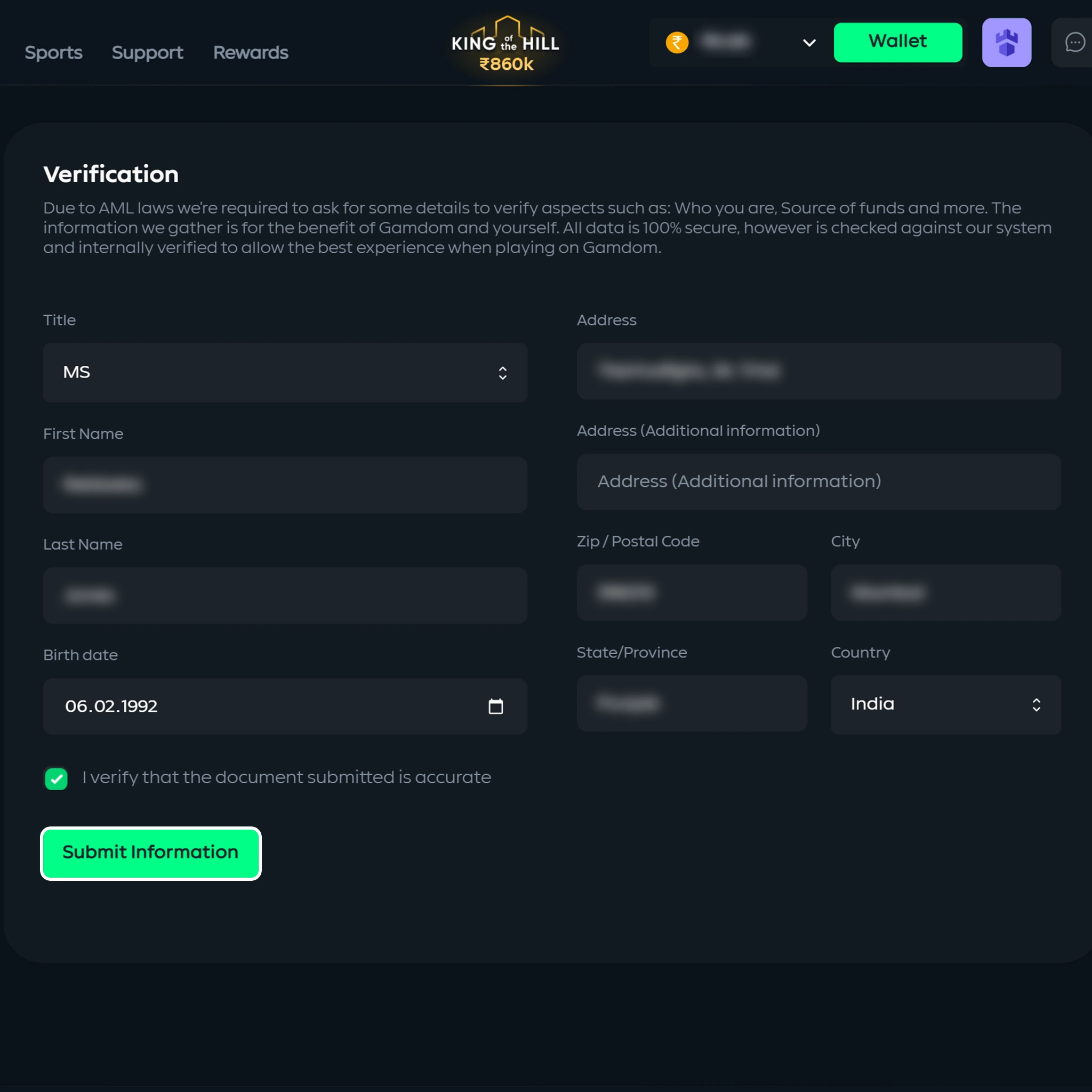Expand the Country dropdown showing India
The width and height of the screenshot is (1092, 1092).
point(946,704)
